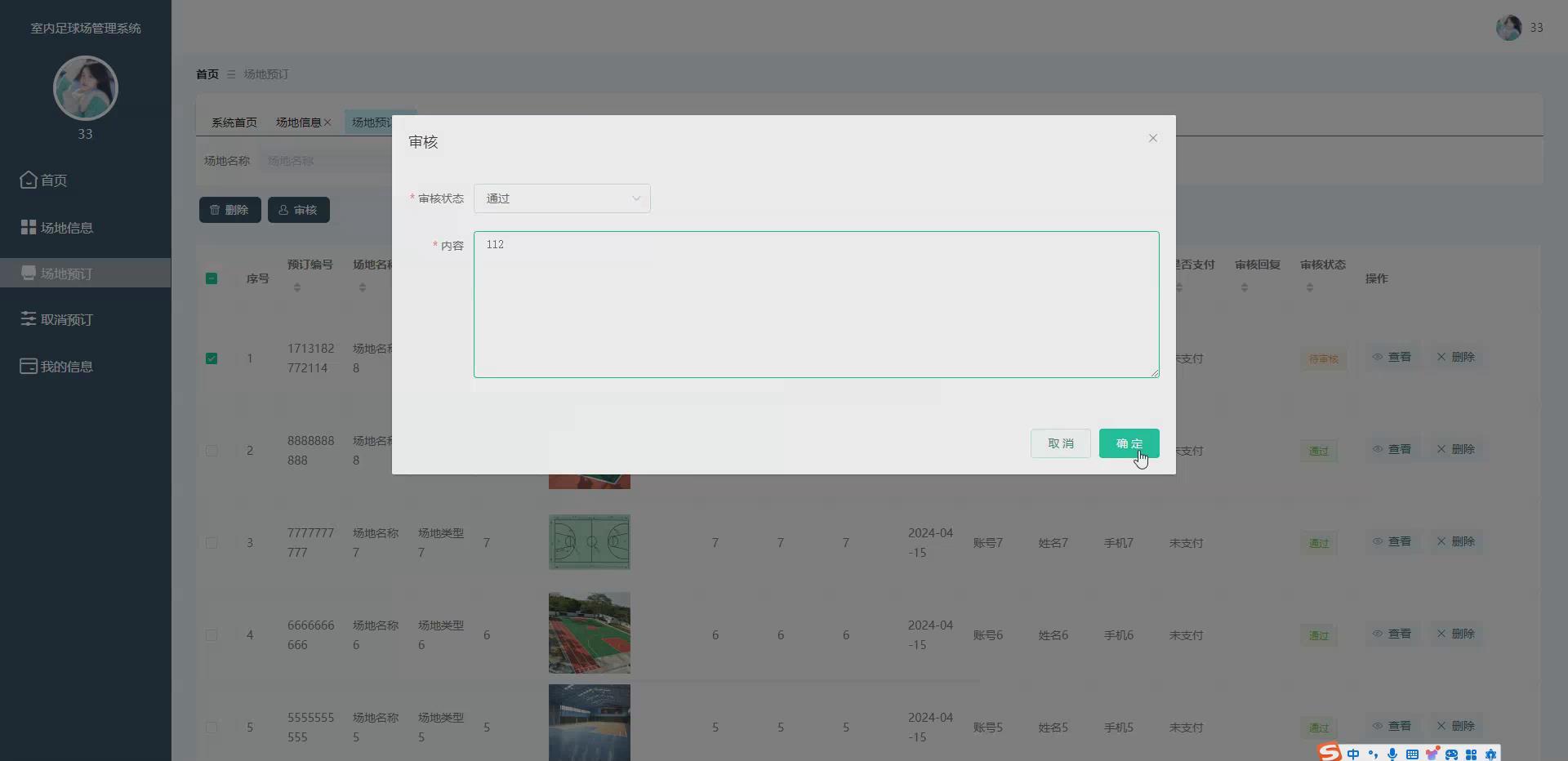Open the 审核状态 dropdown showing 通过
This screenshot has height=761, width=1568.
tap(562, 198)
